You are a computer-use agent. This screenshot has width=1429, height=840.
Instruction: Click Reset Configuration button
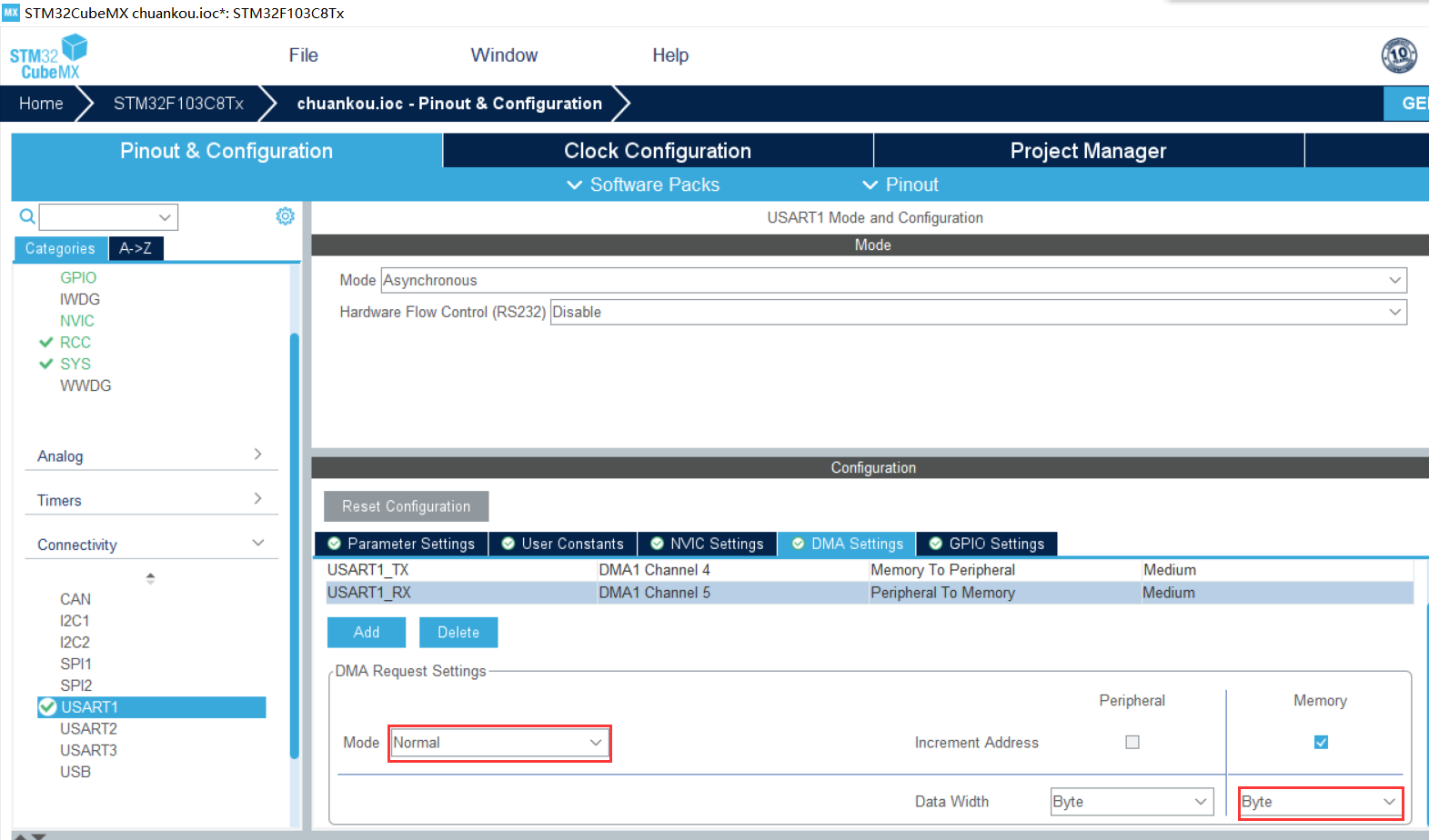pos(407,506)
